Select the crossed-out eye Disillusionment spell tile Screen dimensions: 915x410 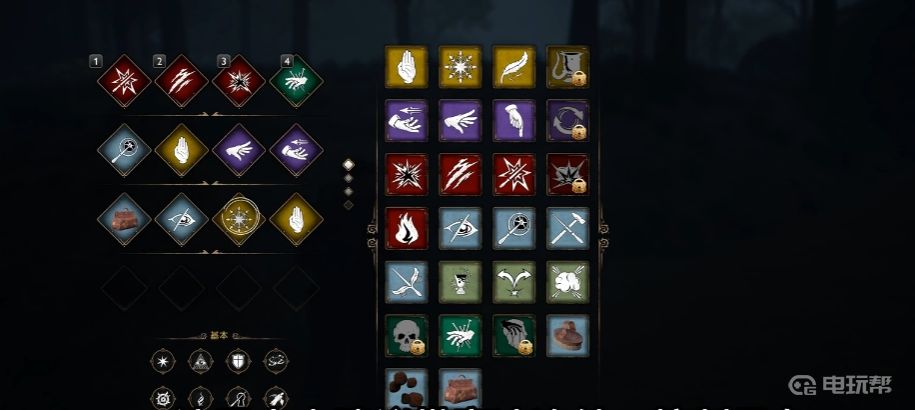coord(460,228)
